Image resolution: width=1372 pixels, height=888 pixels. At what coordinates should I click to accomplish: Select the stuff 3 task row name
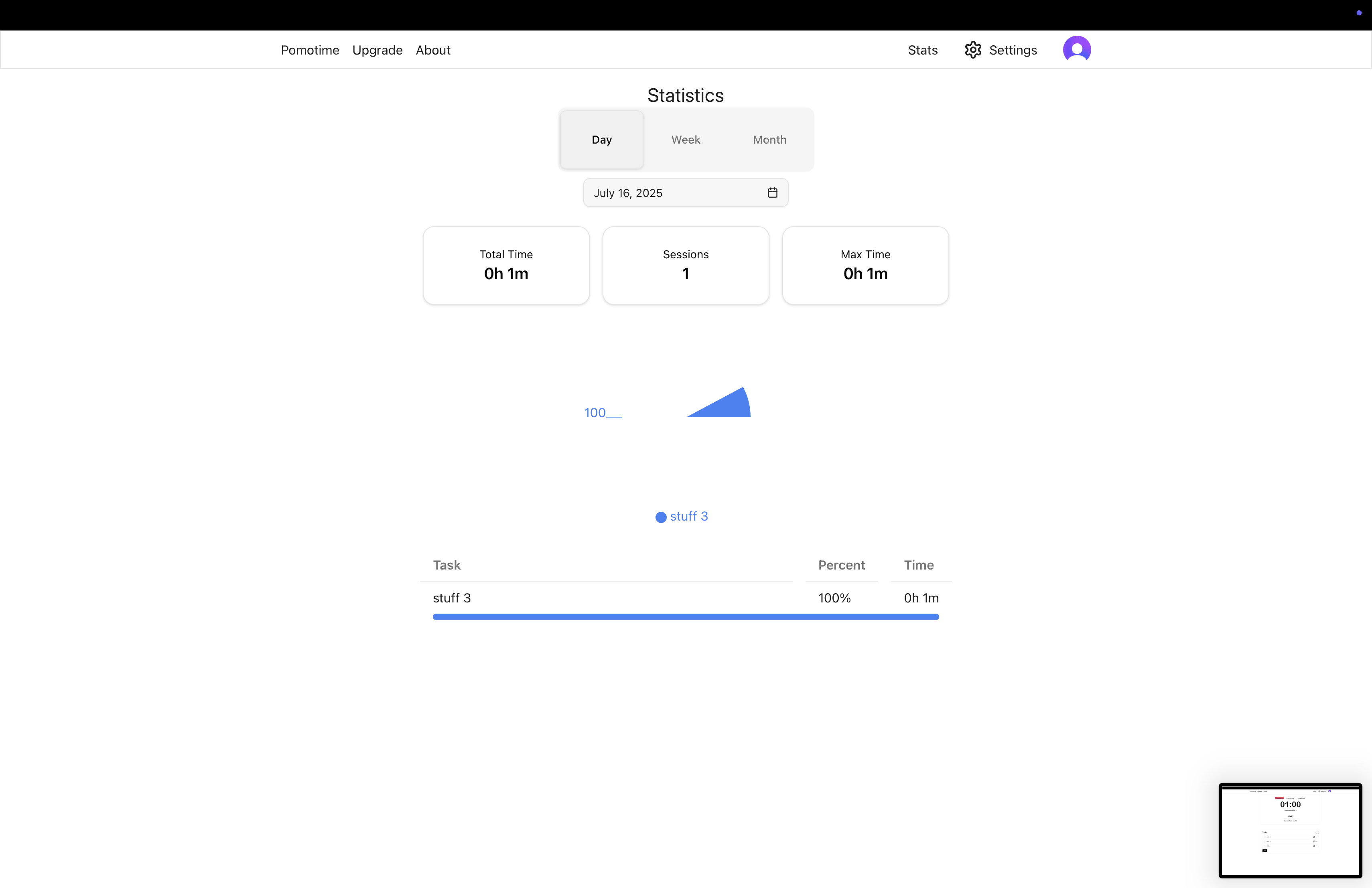coord(451,598)
